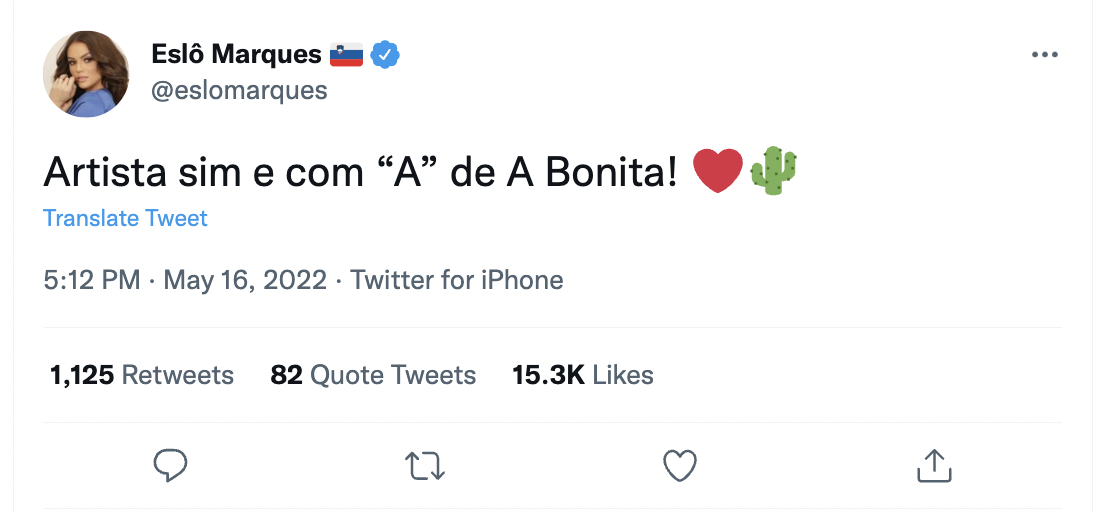This screenshot has width=1102, height=512.
Task: Click the May 16, 2022 date
Action: 244,280
